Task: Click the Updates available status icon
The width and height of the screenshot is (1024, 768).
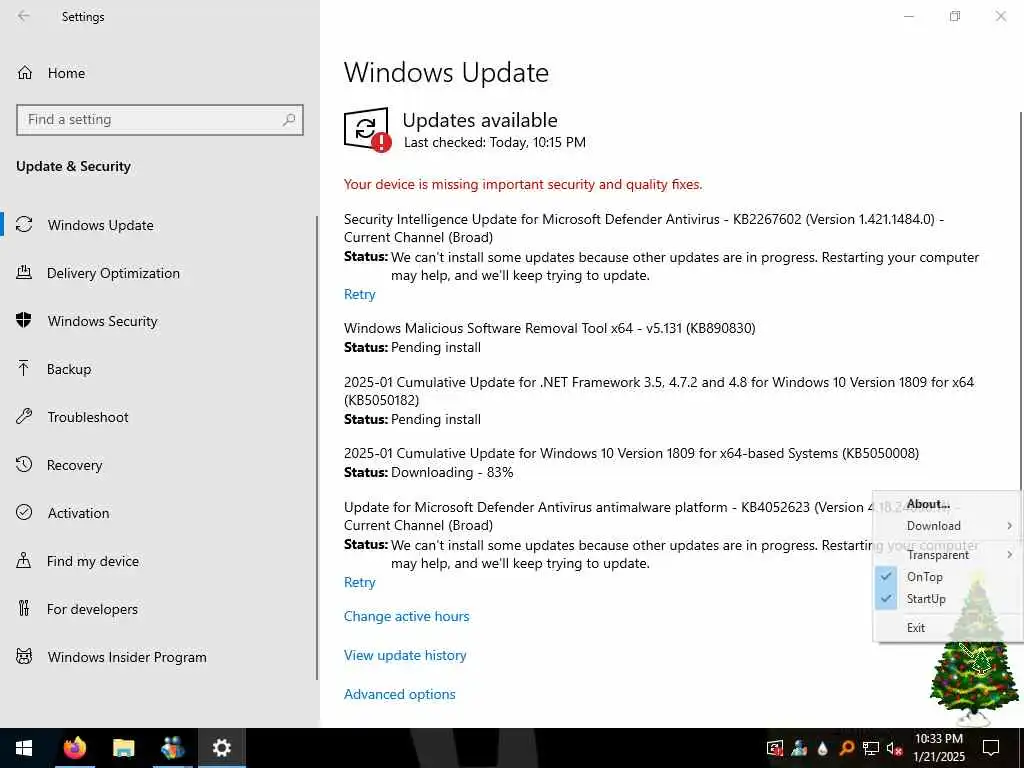Action: pos(367,129)
